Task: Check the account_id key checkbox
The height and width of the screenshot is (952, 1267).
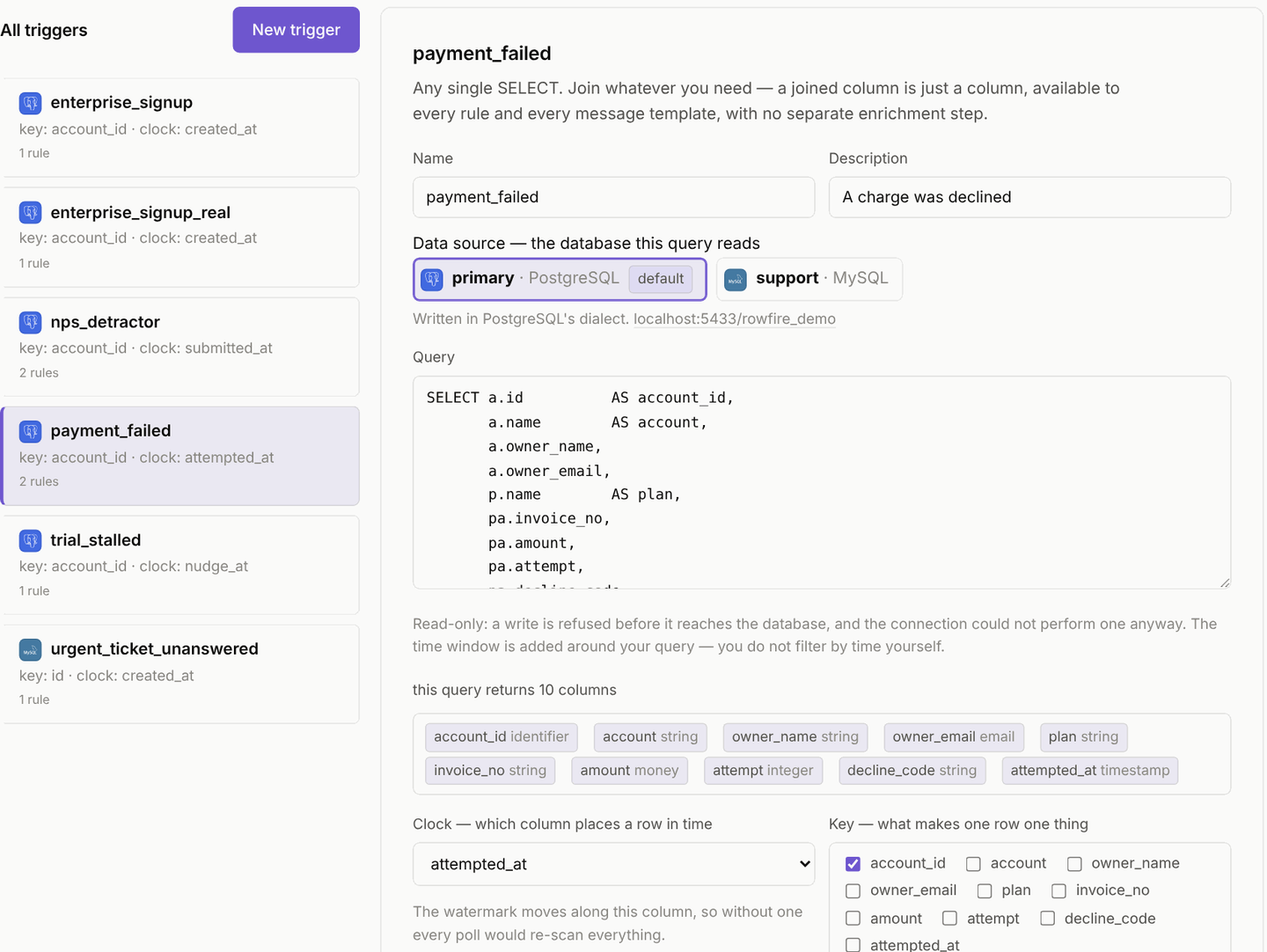Action: pos(853,864)
